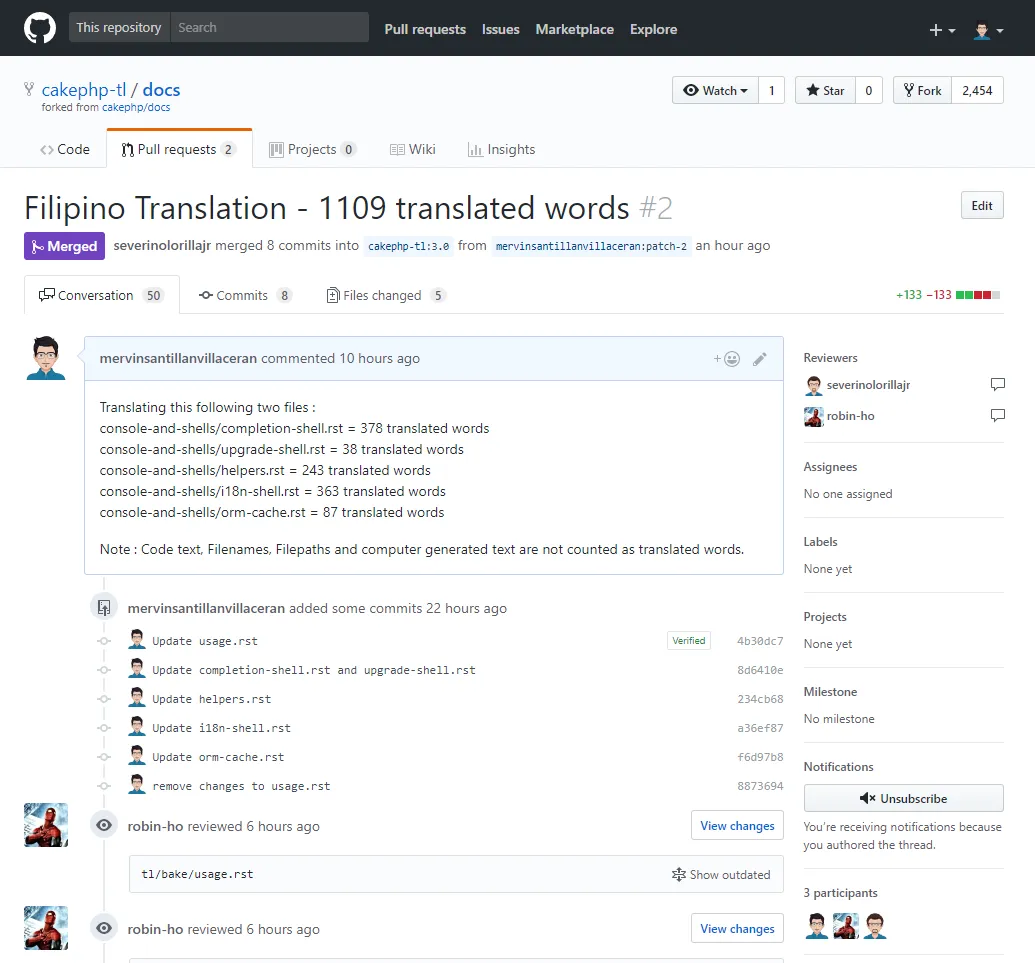View the watchers count
The width and height of the screenshot is (1035, 963).
tap(771, 90)
